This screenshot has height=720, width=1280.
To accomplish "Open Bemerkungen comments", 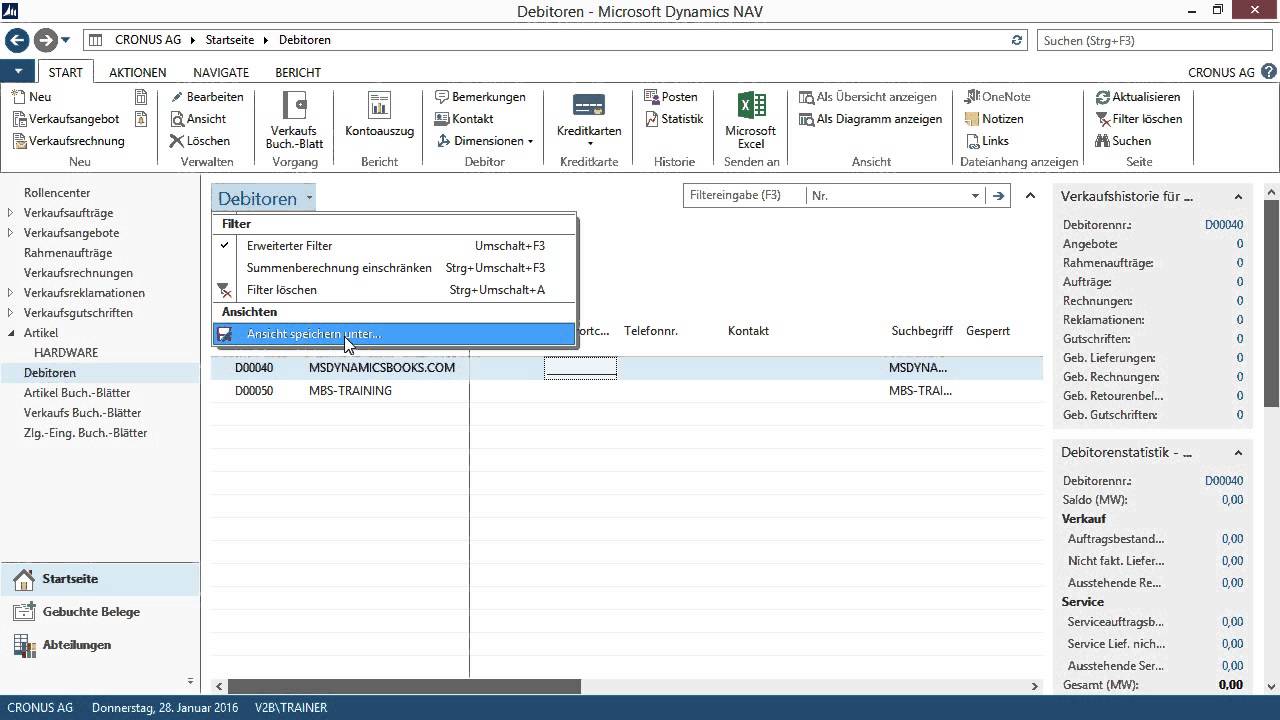I will coord(480,97).
